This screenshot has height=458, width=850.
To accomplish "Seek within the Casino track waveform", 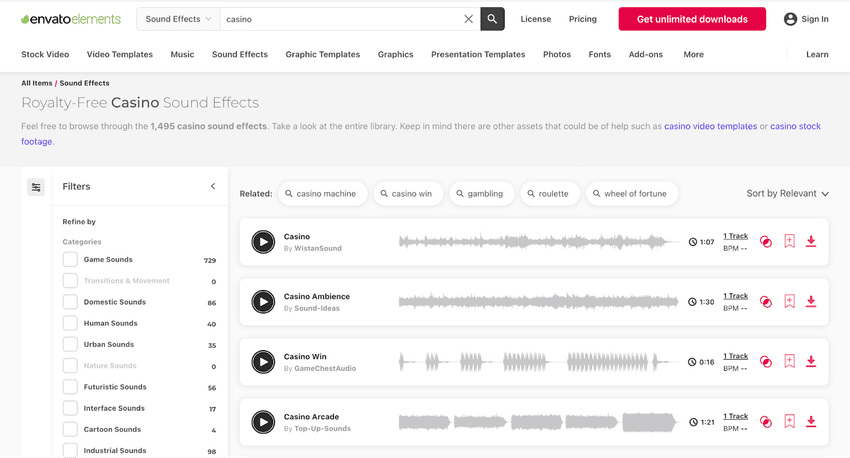I will click(x=538, y=242).
